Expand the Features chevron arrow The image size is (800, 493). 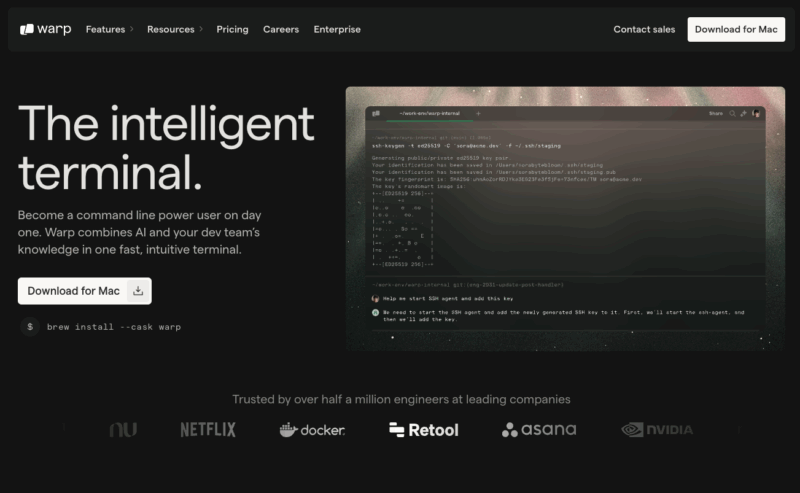132,29
